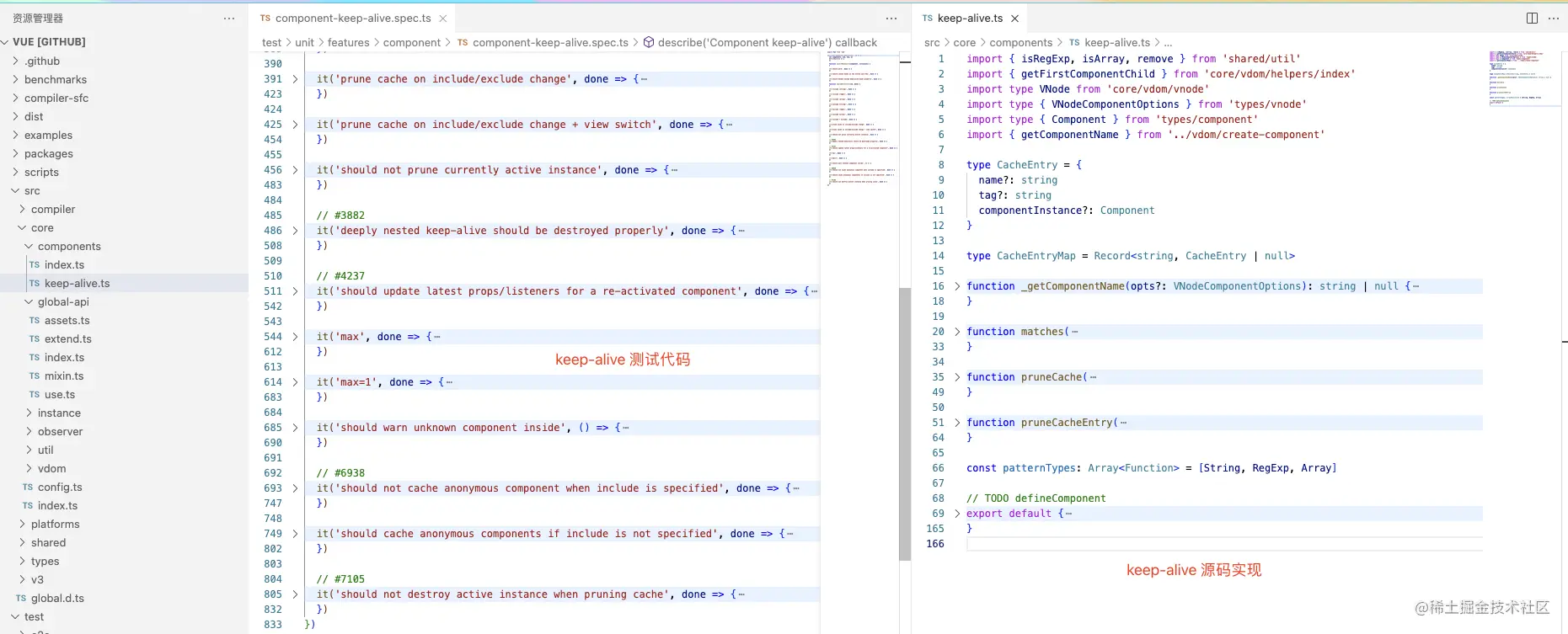Image resolution: width=1568 pixels, height=634 pixels.
Task: Place cursor on empty line 166
Action: pyautogui.click(x=1224, y=544)
